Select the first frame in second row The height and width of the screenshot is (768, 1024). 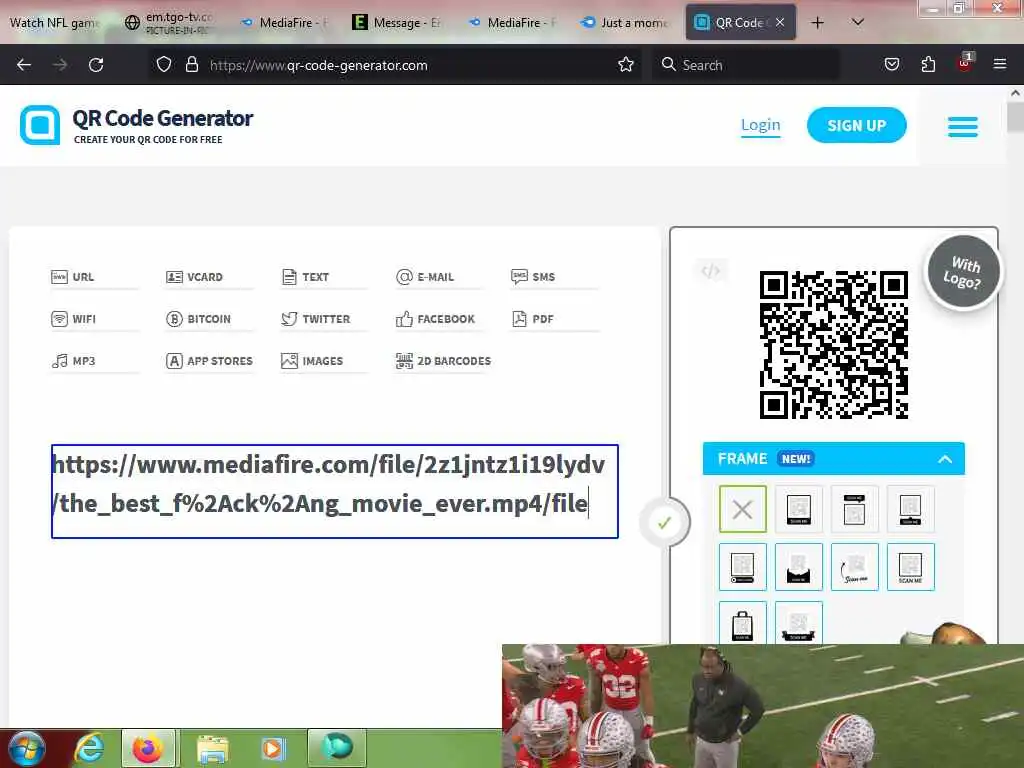(743, 566)
